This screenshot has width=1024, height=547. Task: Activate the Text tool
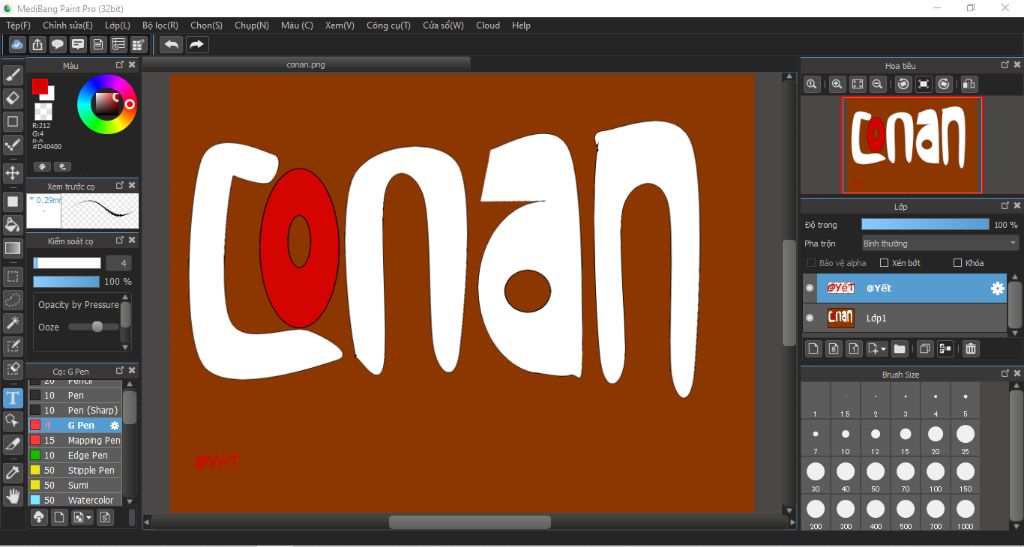point(12,398)
